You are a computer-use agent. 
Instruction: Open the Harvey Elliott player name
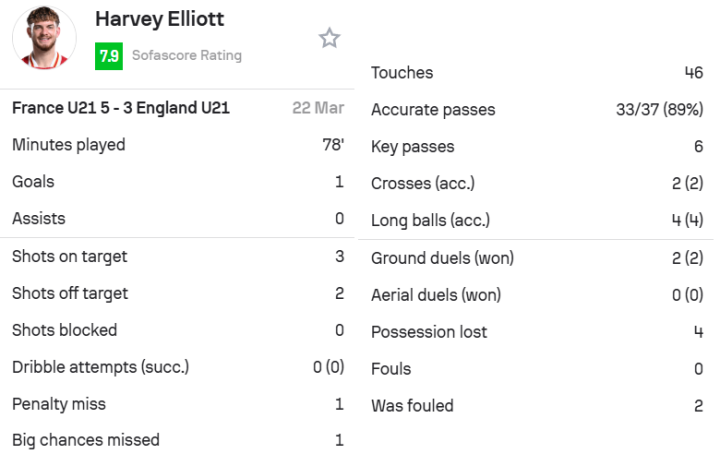coord(159,19)
